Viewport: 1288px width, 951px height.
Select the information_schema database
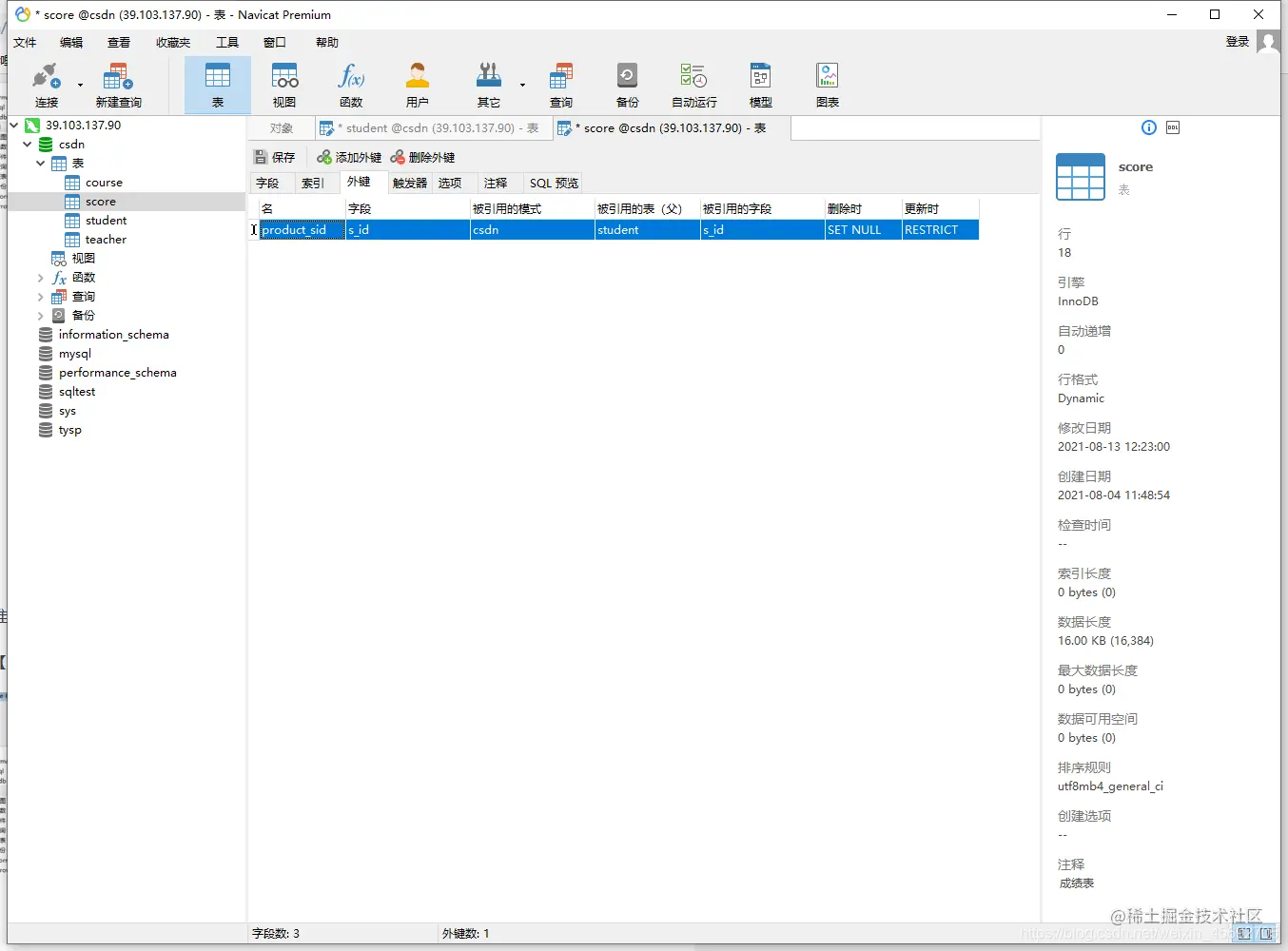(113, 335)
